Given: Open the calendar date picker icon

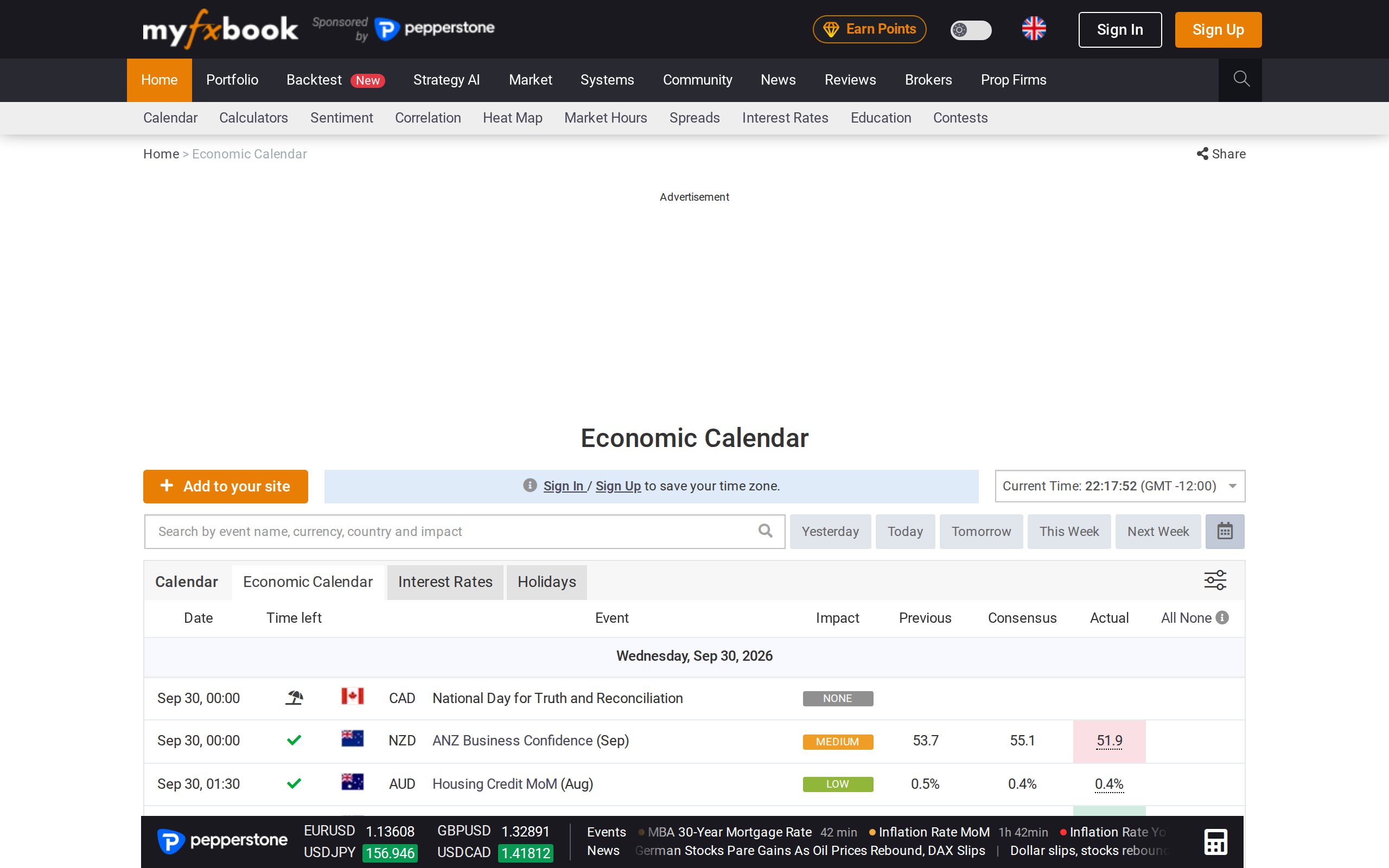Looking at the screenshot, I should (1224, 532).
